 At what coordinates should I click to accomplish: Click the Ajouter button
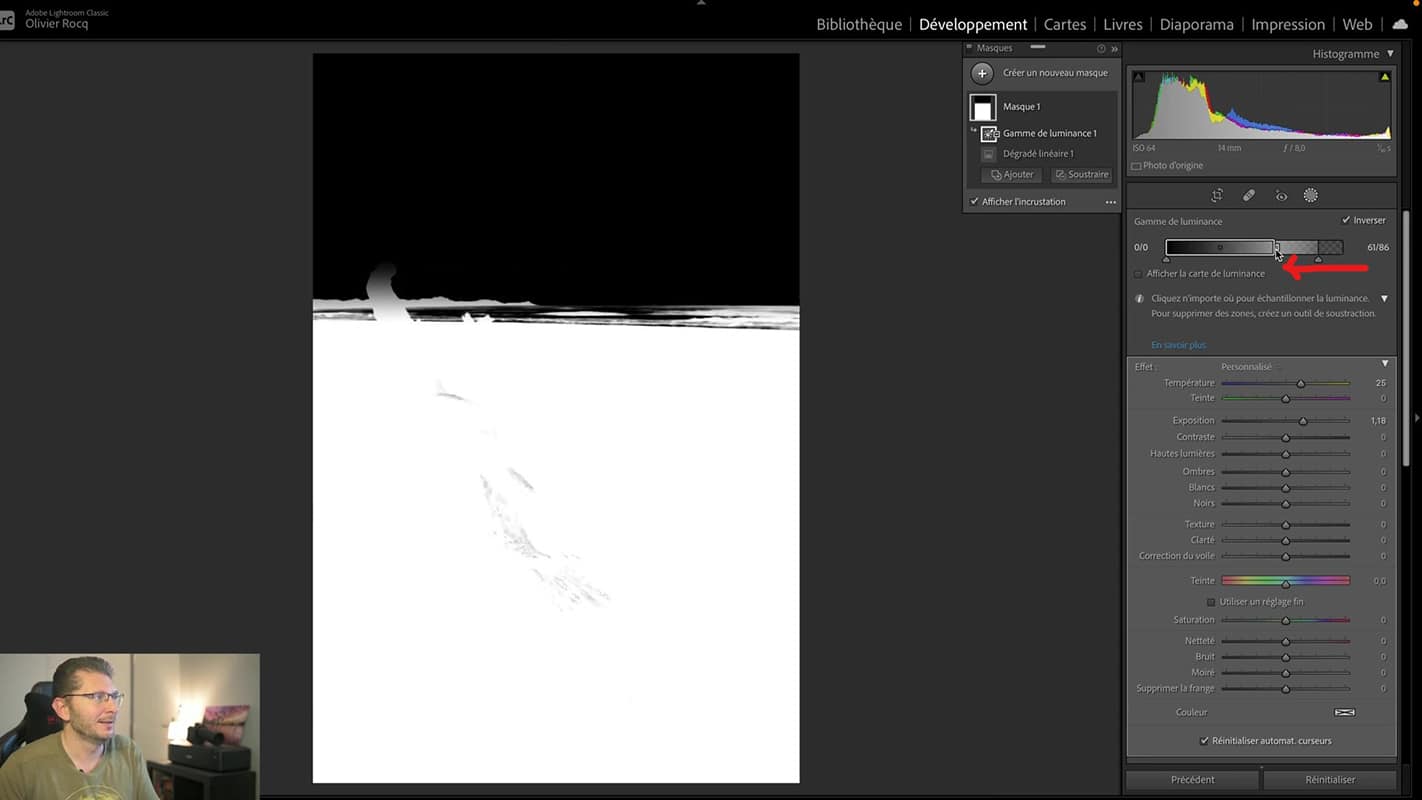(1011, 175)
